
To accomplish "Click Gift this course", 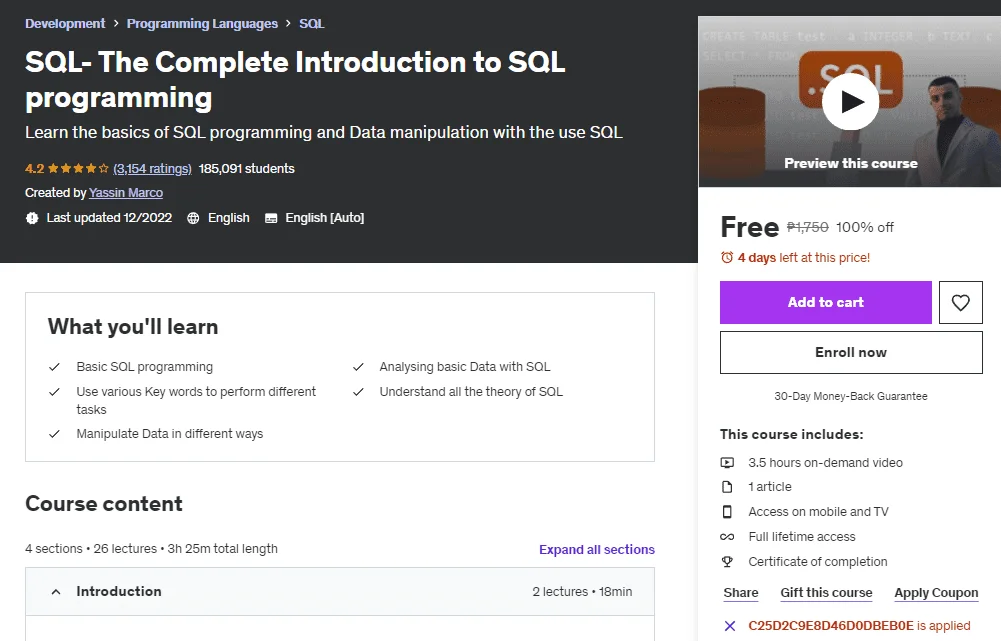I will pyautogui.click(x=826, y=592).
